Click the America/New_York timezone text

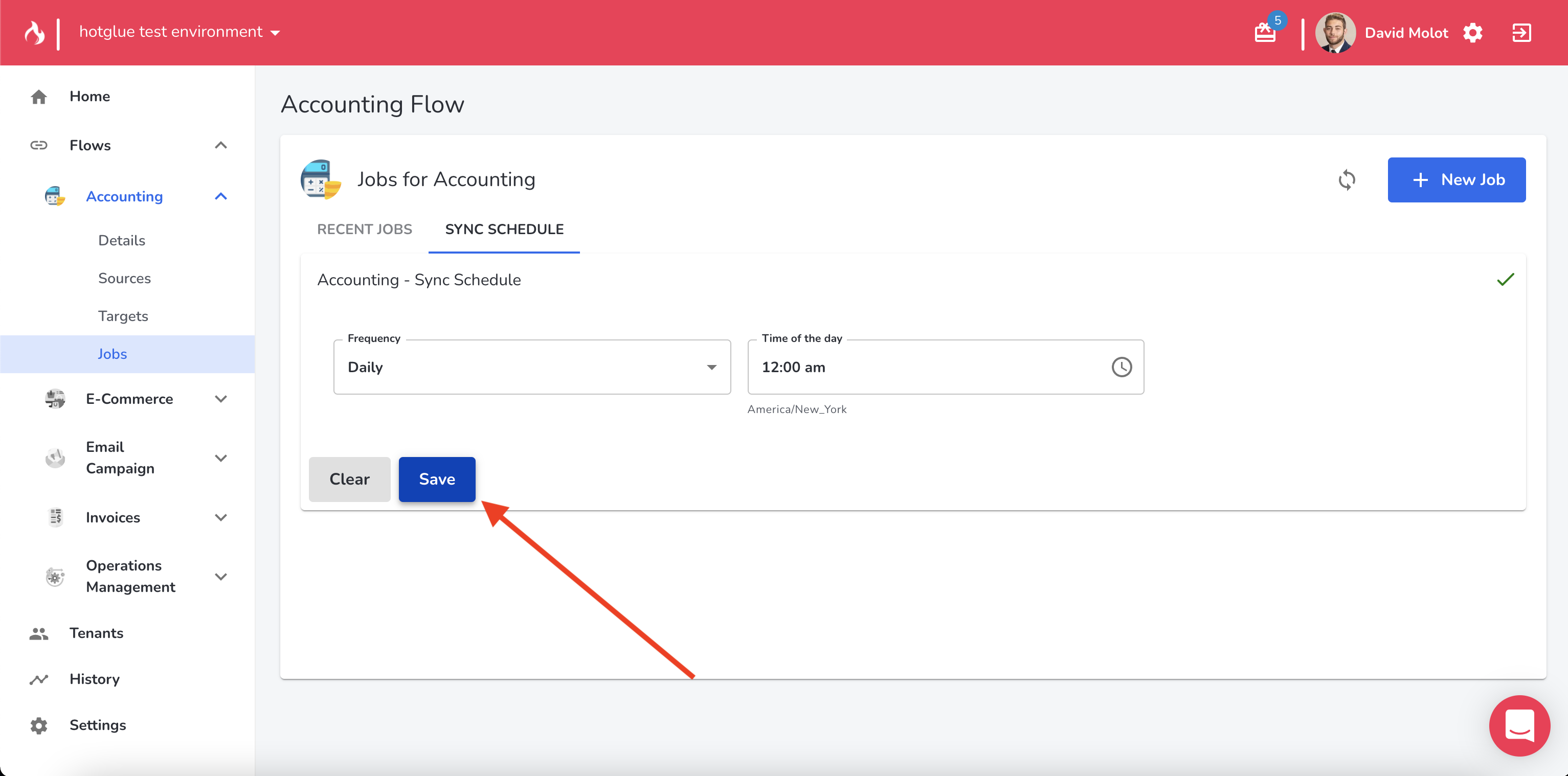[x=797, y=409]
